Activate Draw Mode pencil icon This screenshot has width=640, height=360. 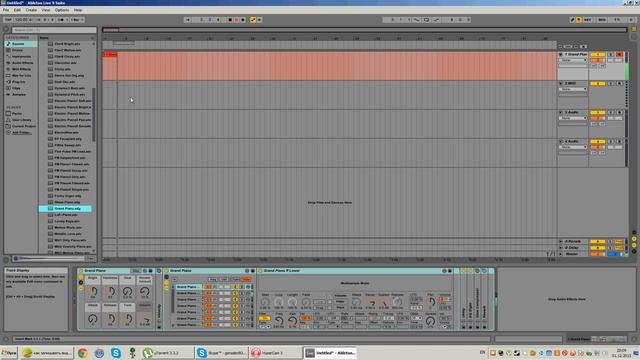pos(572,20)
